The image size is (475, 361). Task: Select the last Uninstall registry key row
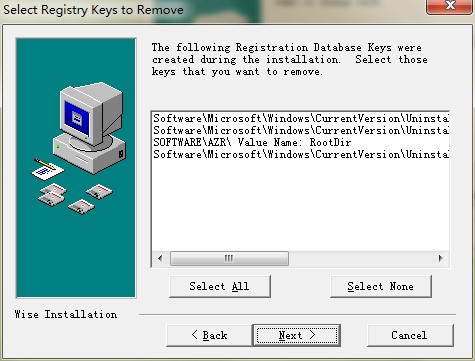[x=300, y=155]
